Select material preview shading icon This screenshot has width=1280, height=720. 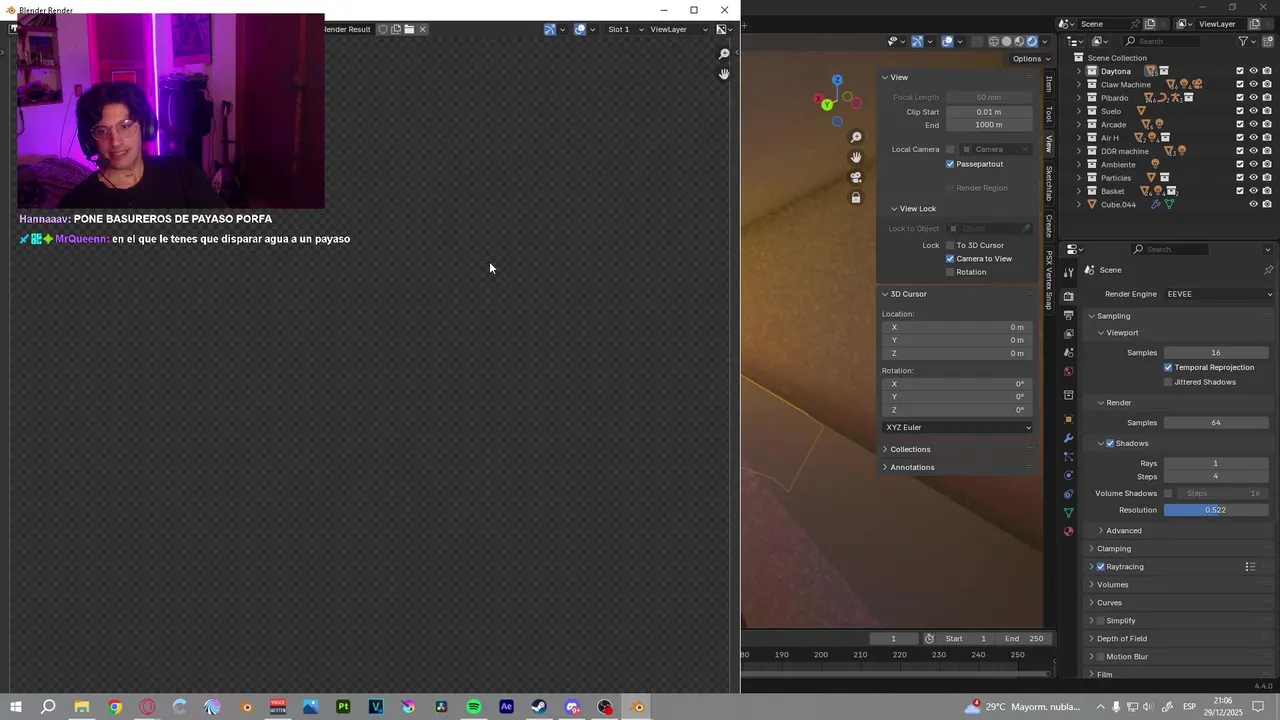(x=1020, y=41)
